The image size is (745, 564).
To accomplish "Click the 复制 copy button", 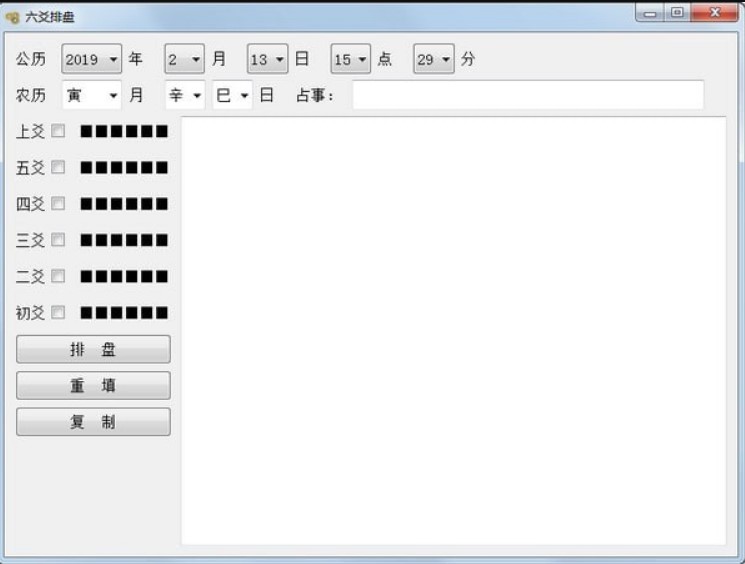I will pos(93,421).
